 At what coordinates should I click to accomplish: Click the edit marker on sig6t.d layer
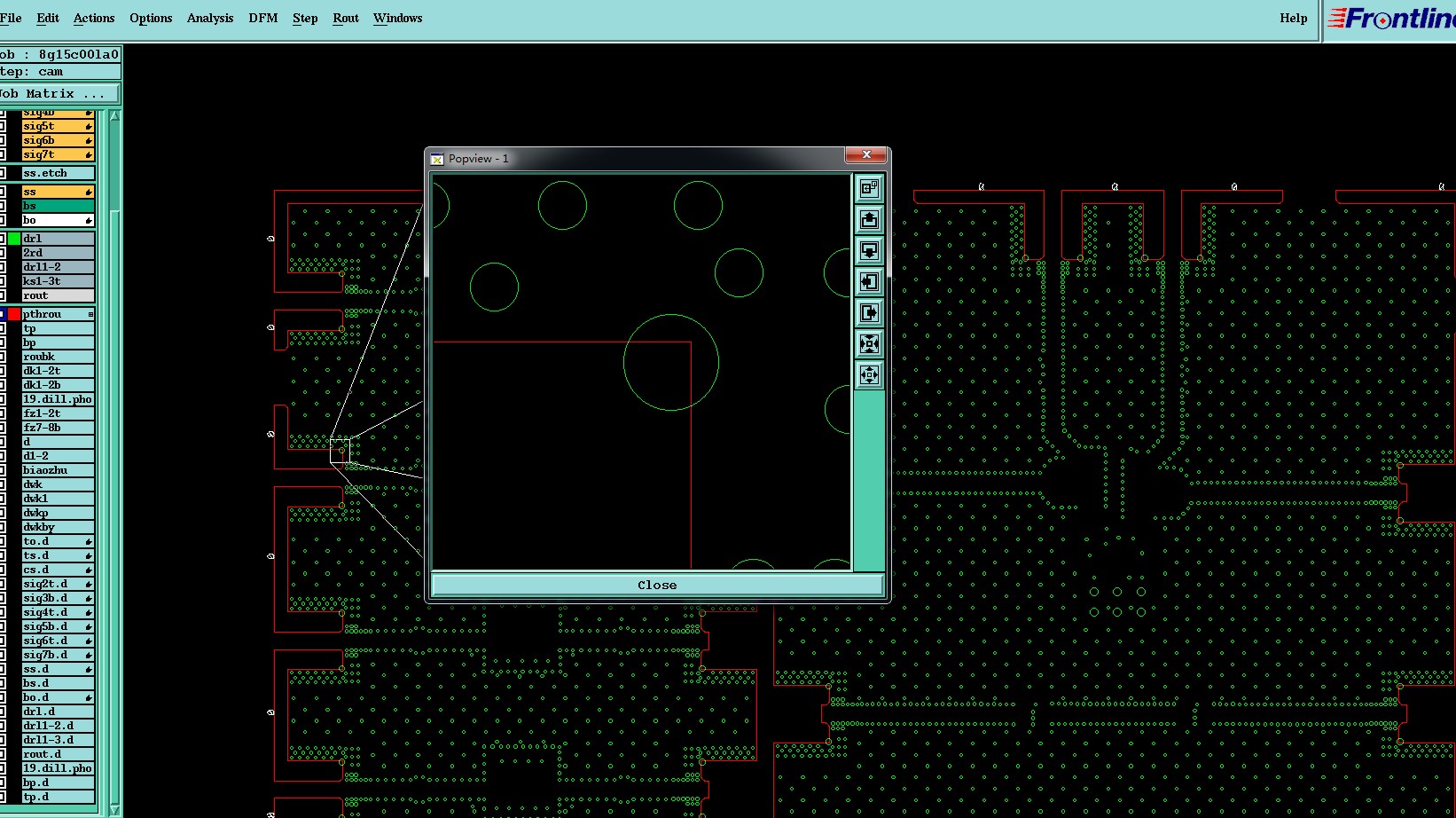[89, 641]
